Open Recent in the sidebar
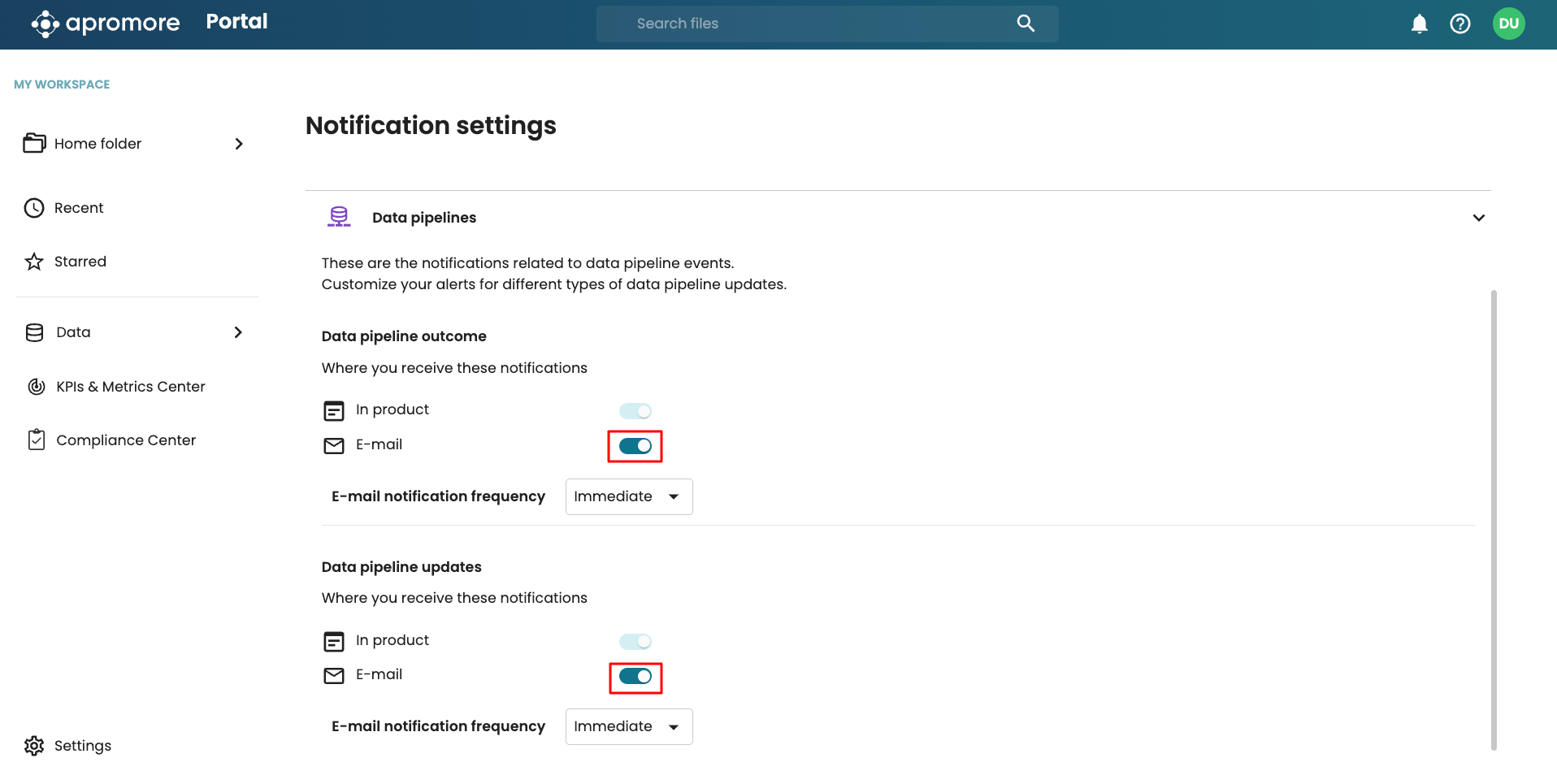This screenshot has width=1557, height=784. (x=79, y=208)
